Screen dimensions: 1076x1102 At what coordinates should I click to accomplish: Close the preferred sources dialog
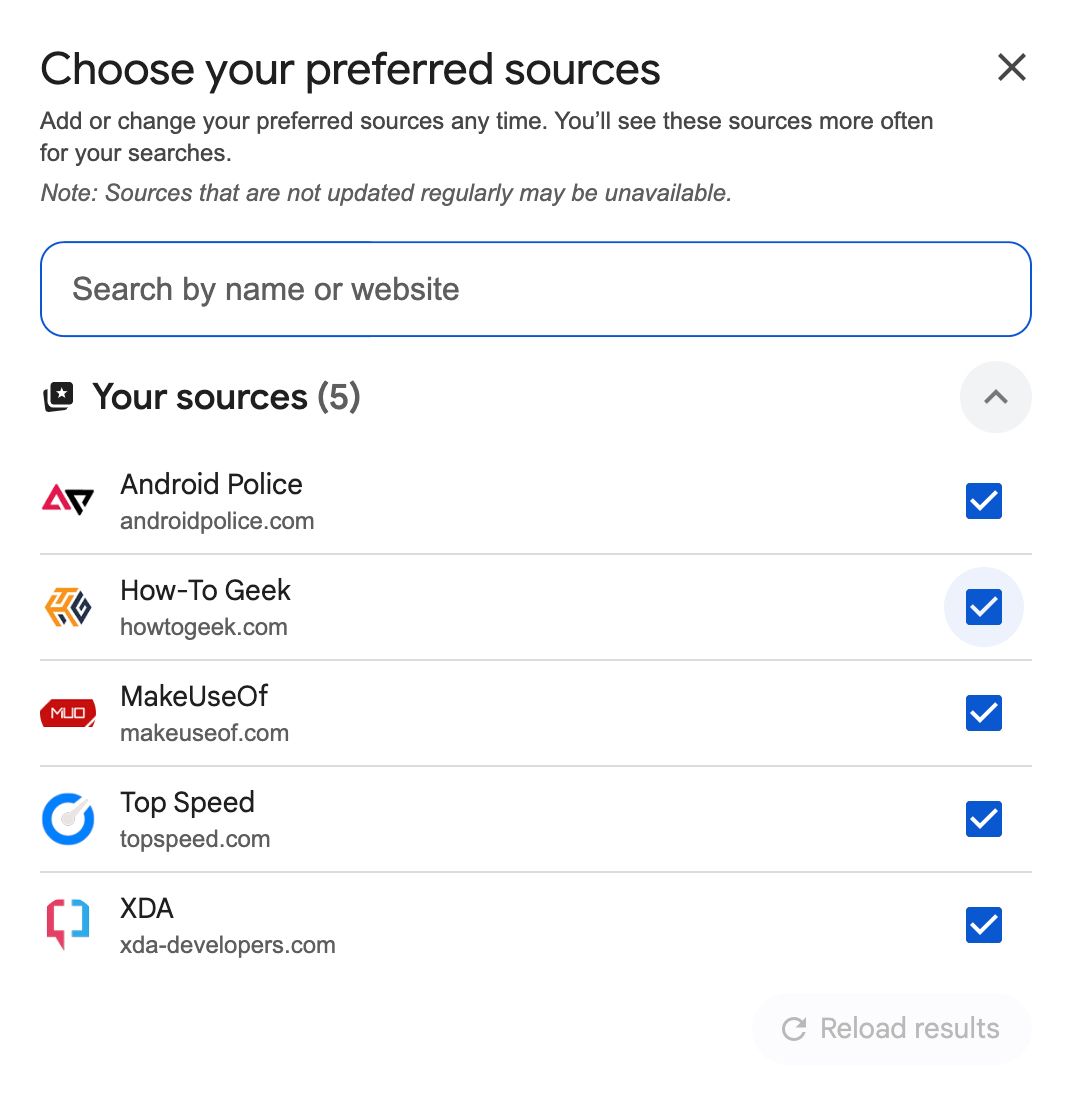tap(1012, 68)
